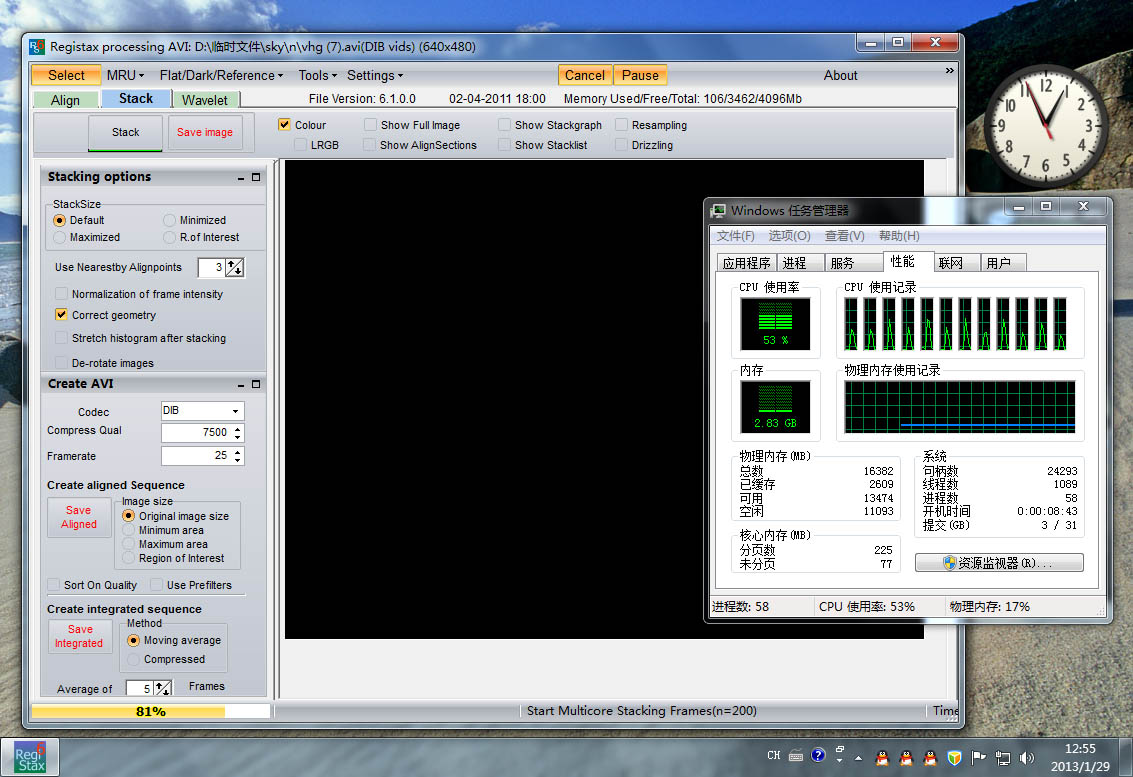Uncheck Correct geometry option
The height and width of the screenshot is (777, 1133).
click(x=61, y=315)
